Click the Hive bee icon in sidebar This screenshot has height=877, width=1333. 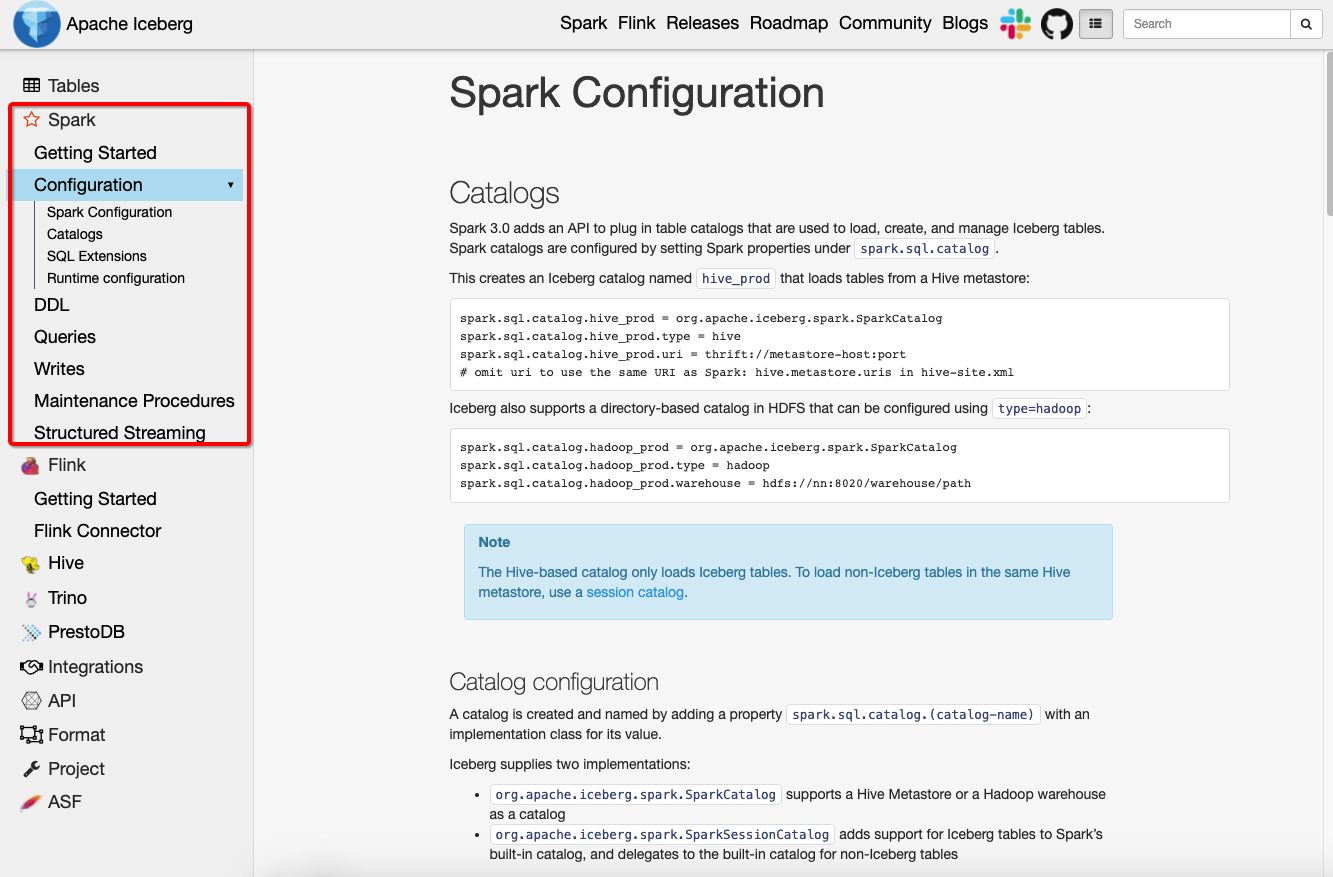coord(31,564)
